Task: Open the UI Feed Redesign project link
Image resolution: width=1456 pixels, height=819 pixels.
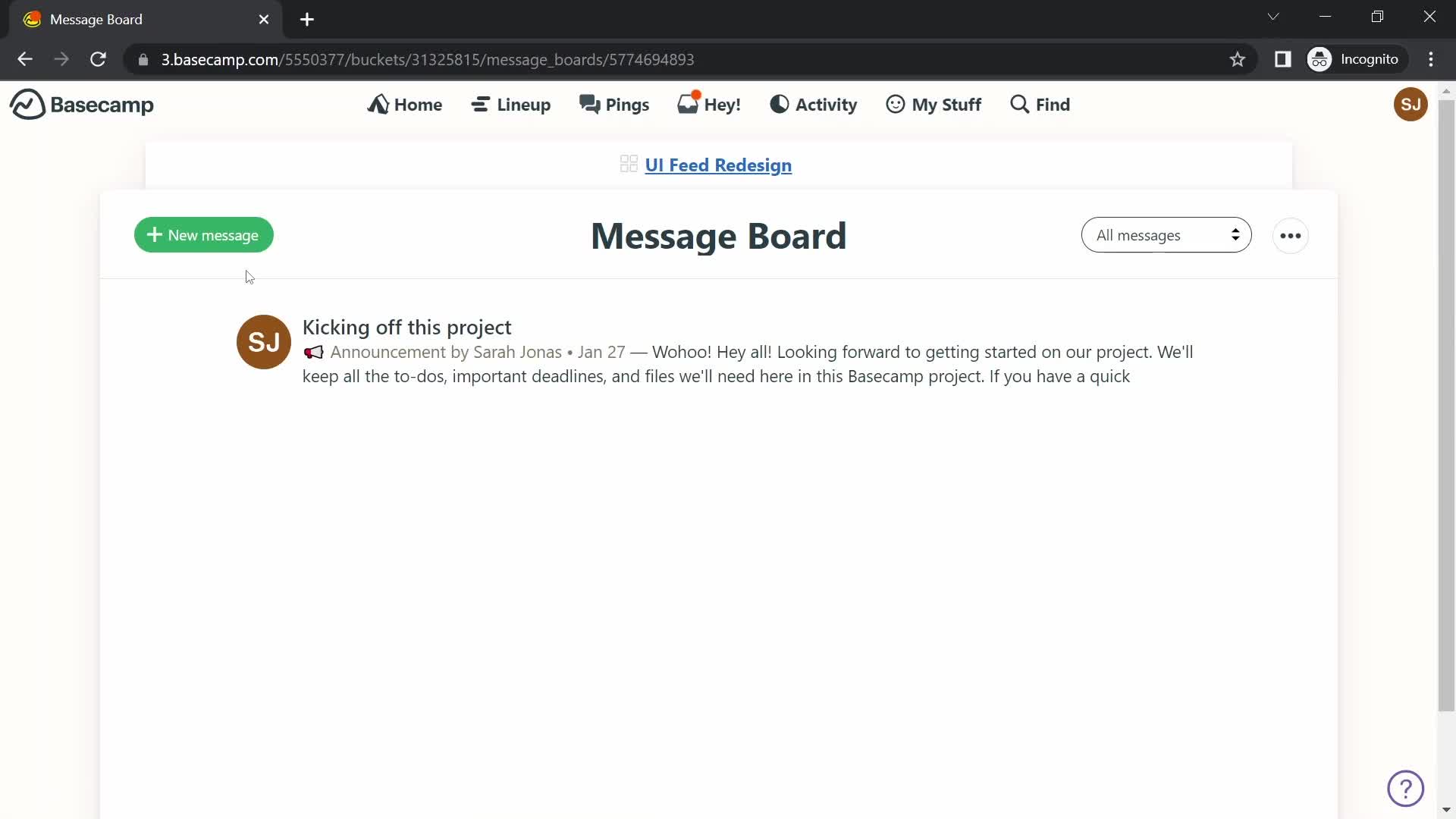Action: pos(718,164)
